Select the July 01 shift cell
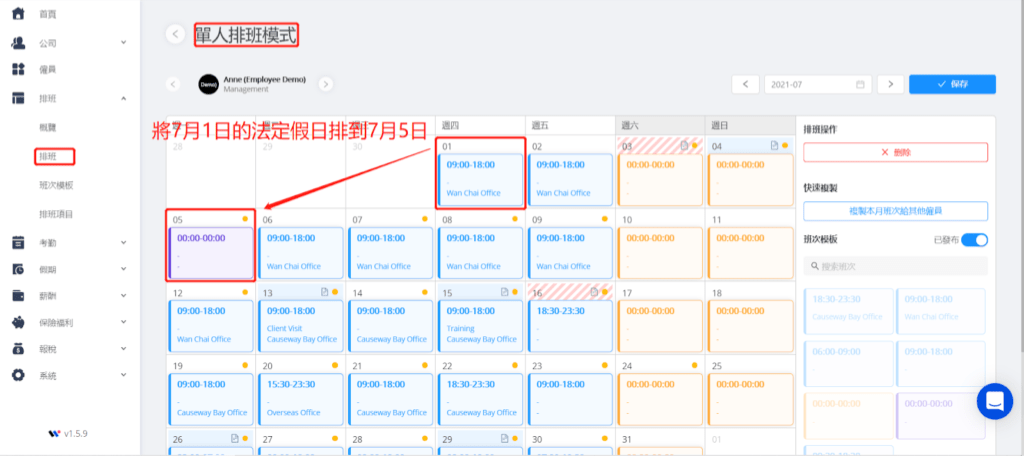The image size is (1024, 456). click(481, 180)
